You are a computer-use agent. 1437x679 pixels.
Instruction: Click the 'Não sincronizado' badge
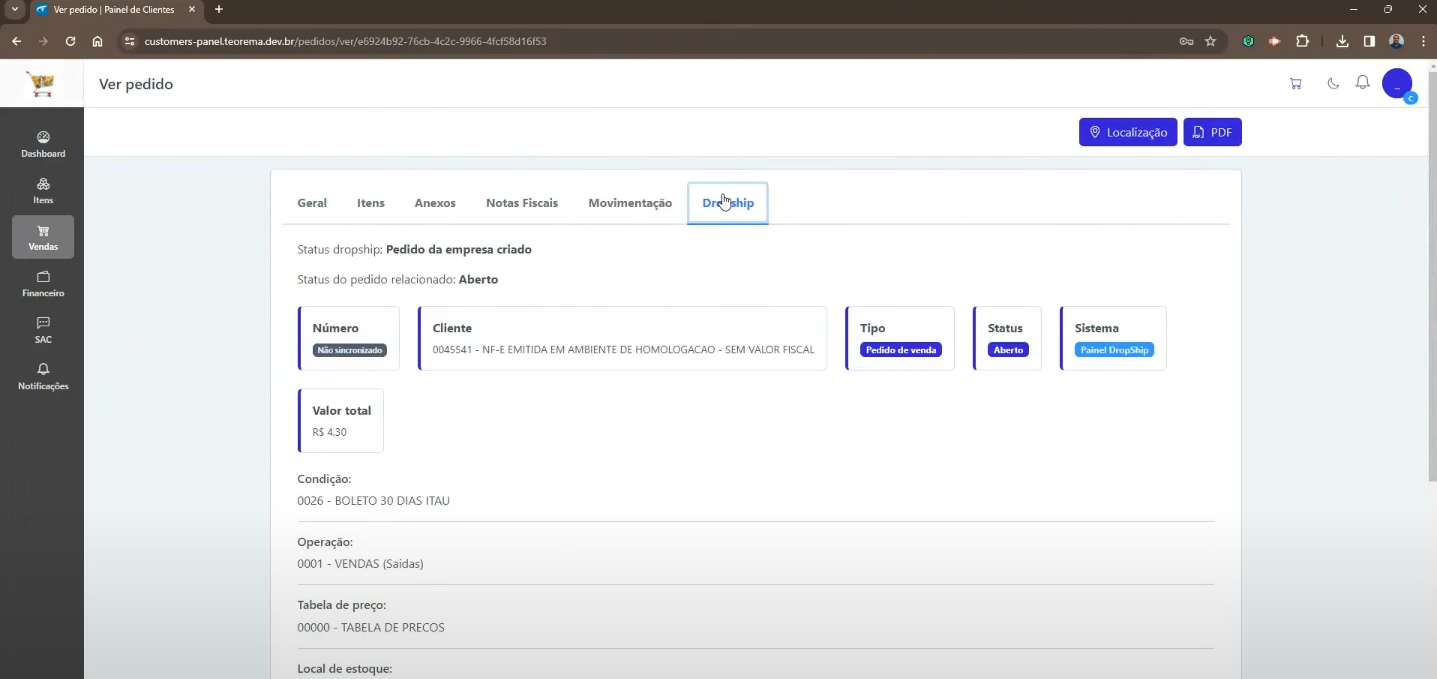(x=349, y=350)
